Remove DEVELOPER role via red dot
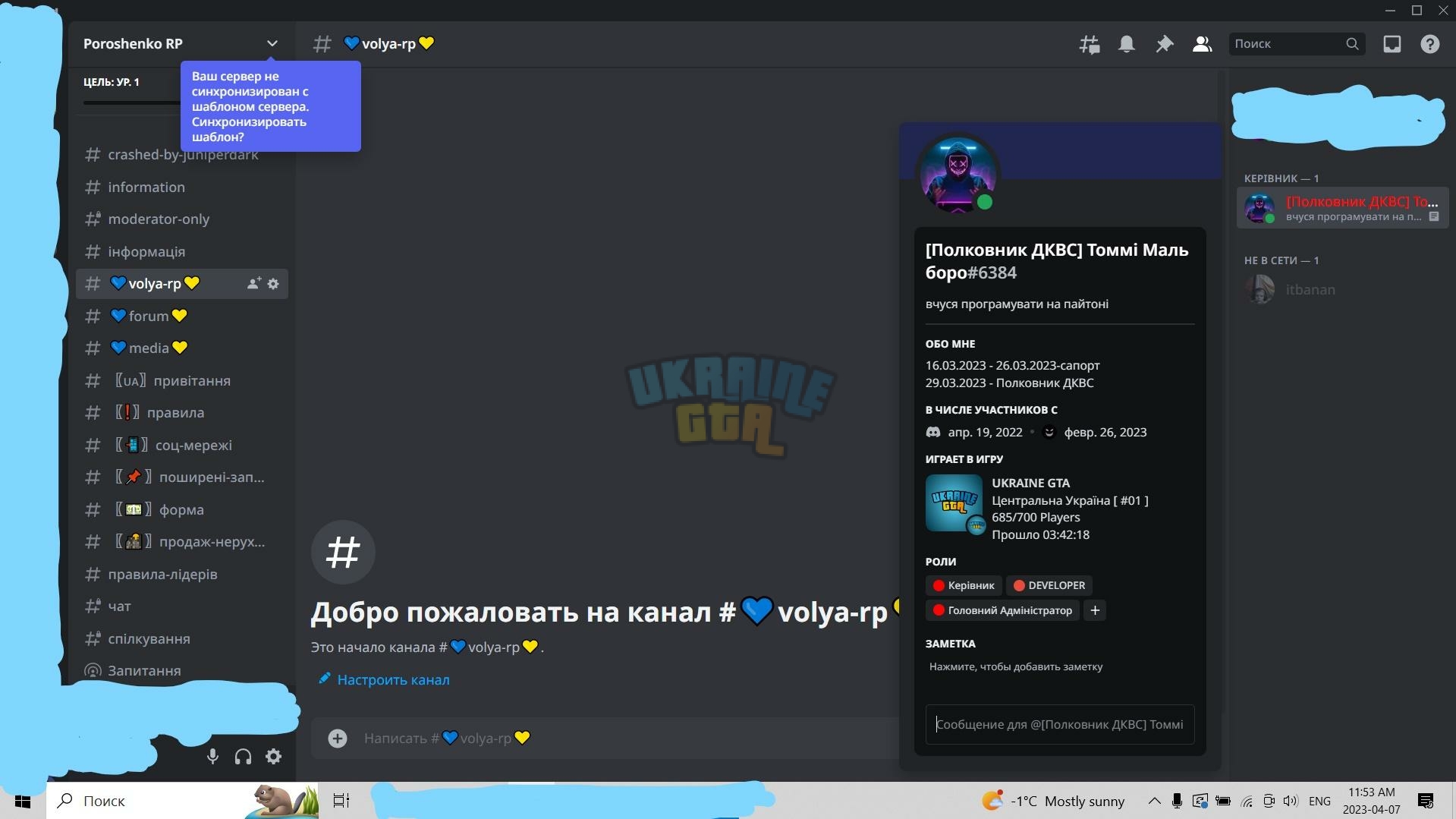The image size is (1456, 819). click(1019, 585)
